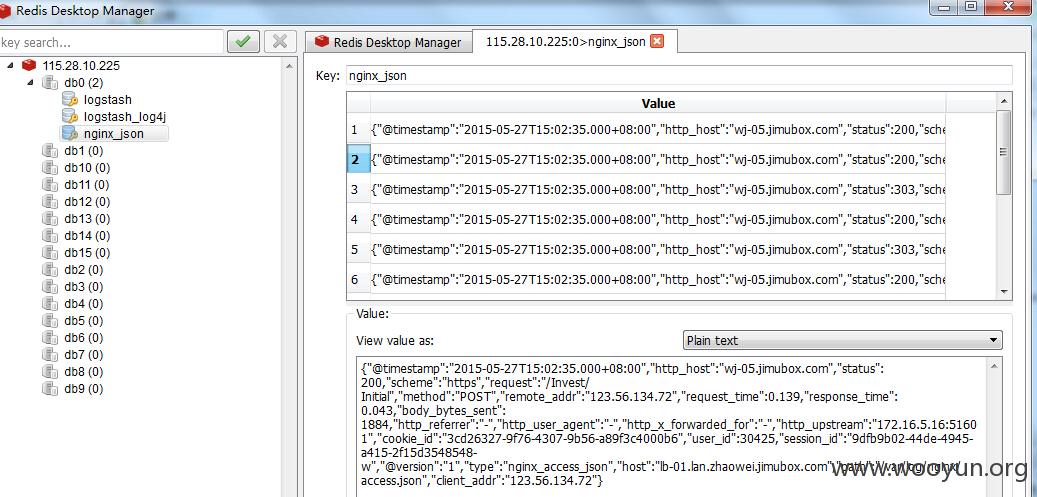
Task: Close the nginx_json tab with red X
Action: point(656,42)
